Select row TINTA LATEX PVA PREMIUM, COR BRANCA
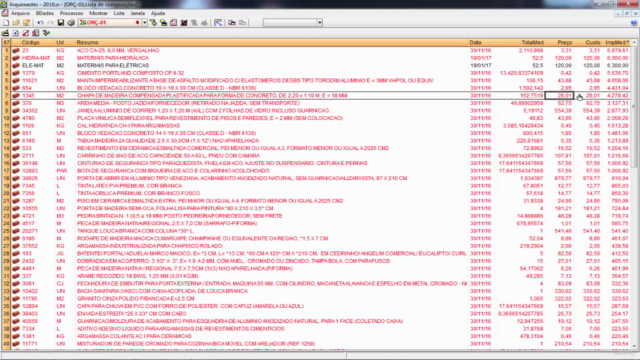 pos(316,186)
